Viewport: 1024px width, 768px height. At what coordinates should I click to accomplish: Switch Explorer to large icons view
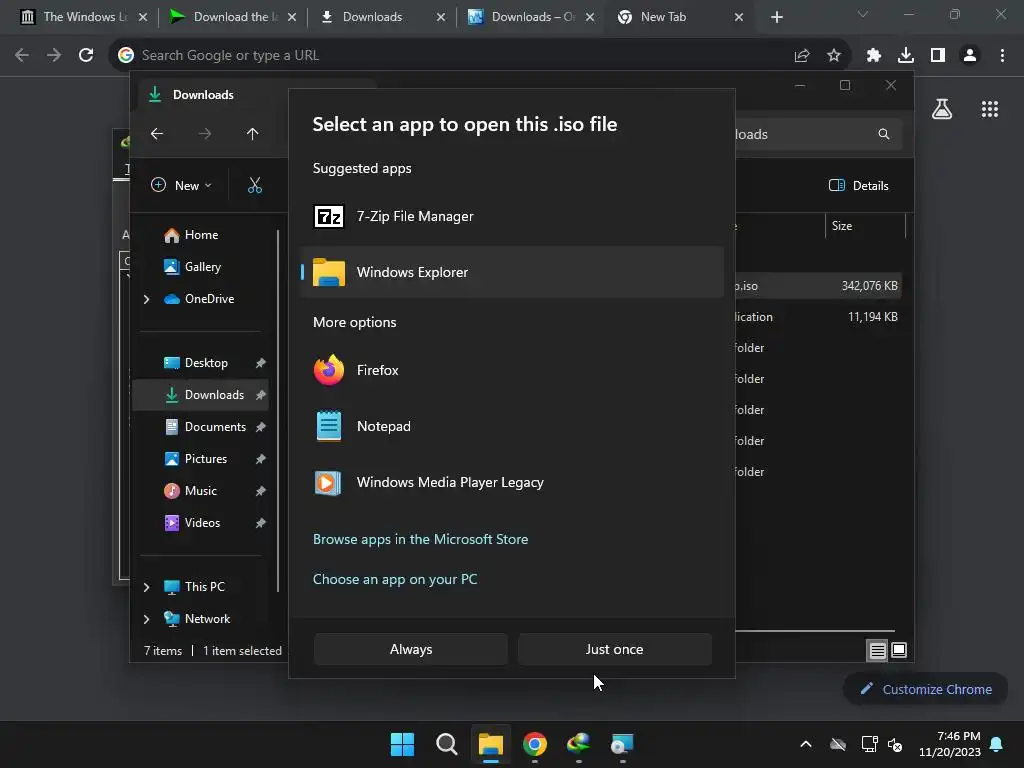[x=899, y=650]
